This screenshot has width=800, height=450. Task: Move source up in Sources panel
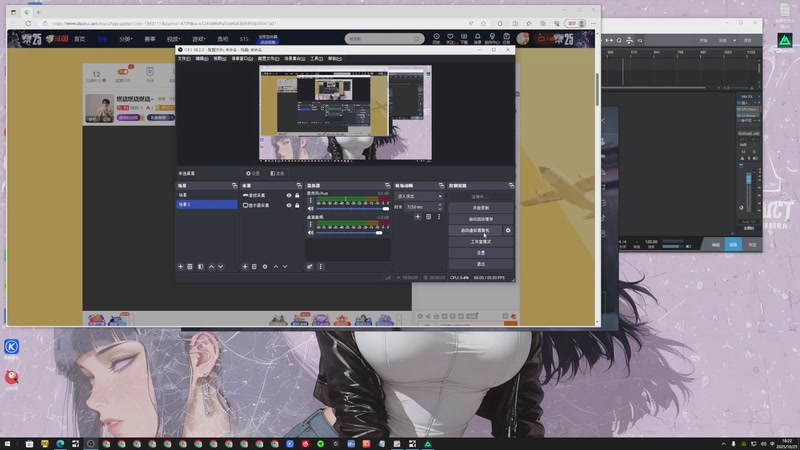click(x=276, y=266)
